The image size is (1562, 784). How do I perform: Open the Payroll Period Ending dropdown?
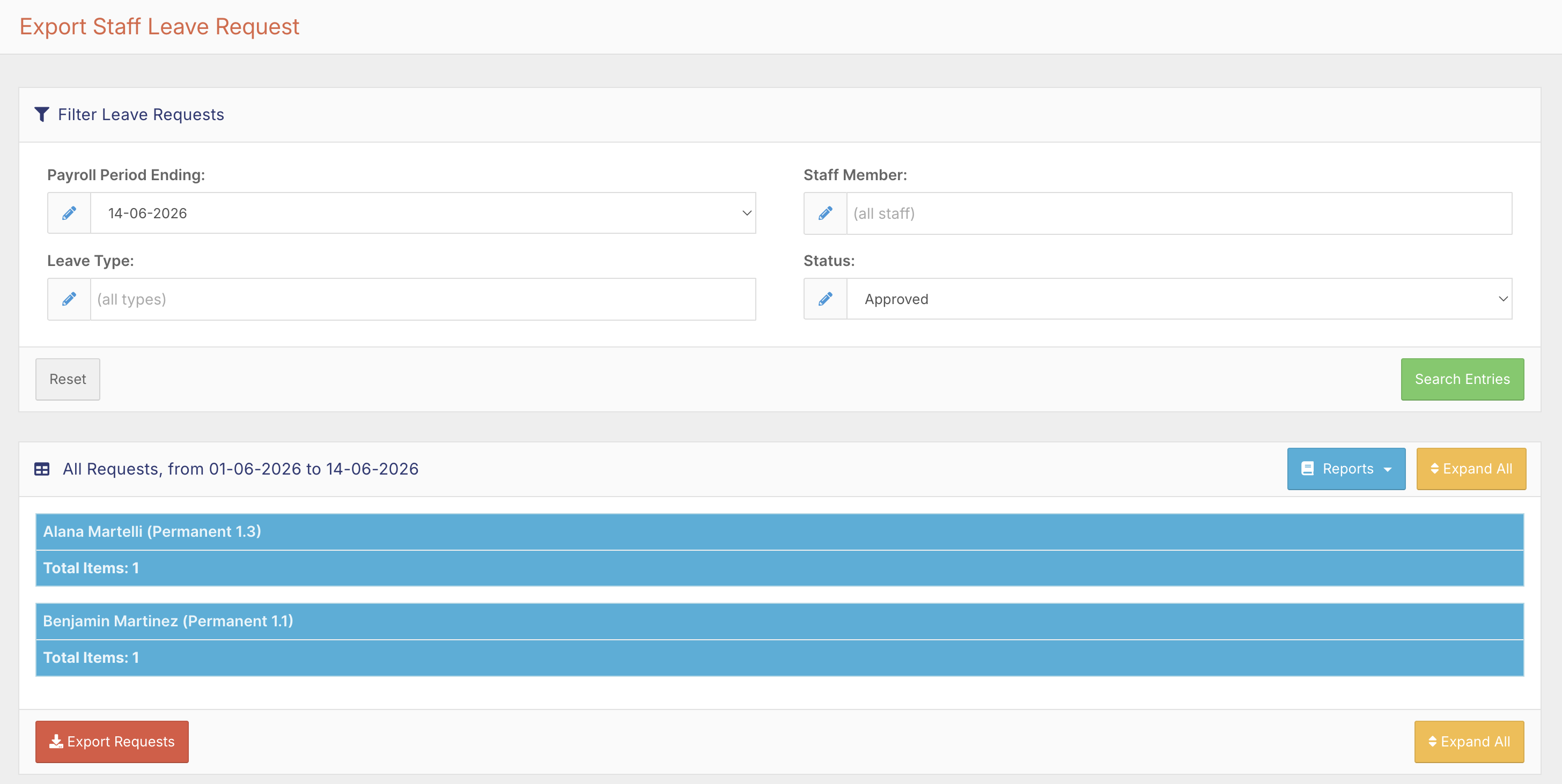point(423,213)
